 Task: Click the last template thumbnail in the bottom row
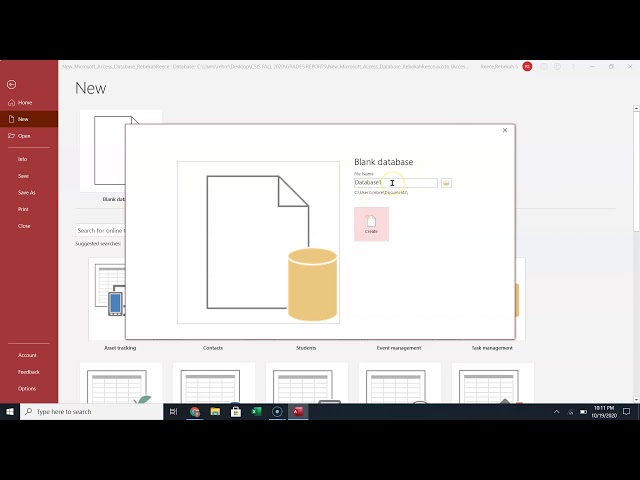(x=493, y=383)
